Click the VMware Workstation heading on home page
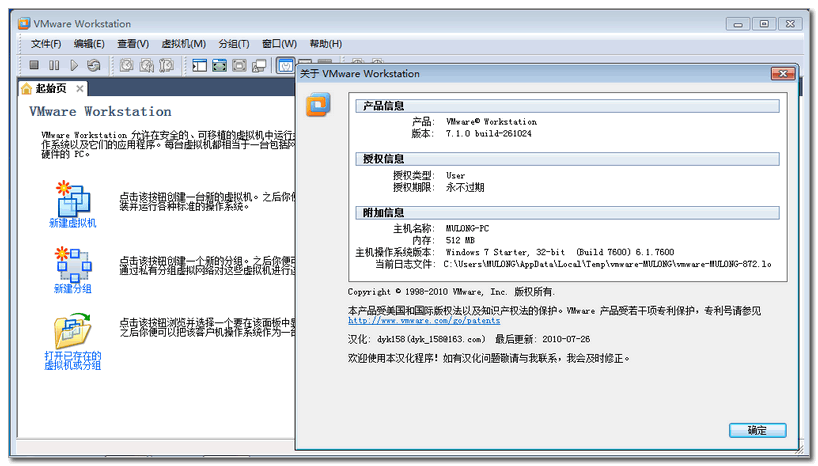The height and width of the screenshot is (466, 818). (100, 112)
